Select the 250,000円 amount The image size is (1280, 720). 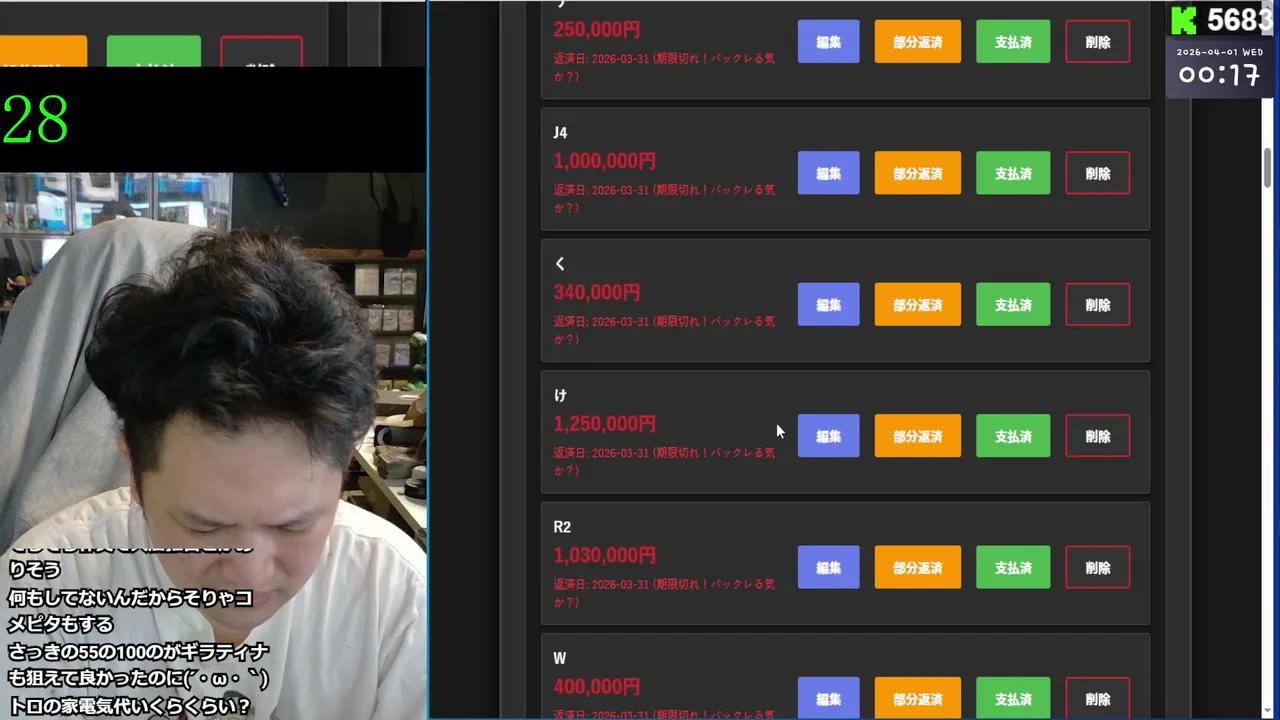click(x=597, y=30)
